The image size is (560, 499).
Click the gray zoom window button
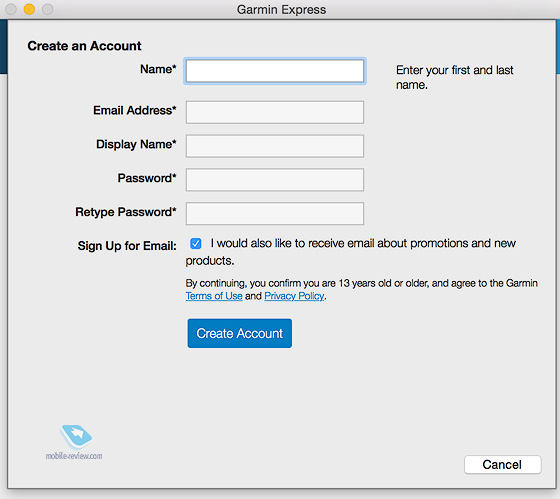[48, 9]
